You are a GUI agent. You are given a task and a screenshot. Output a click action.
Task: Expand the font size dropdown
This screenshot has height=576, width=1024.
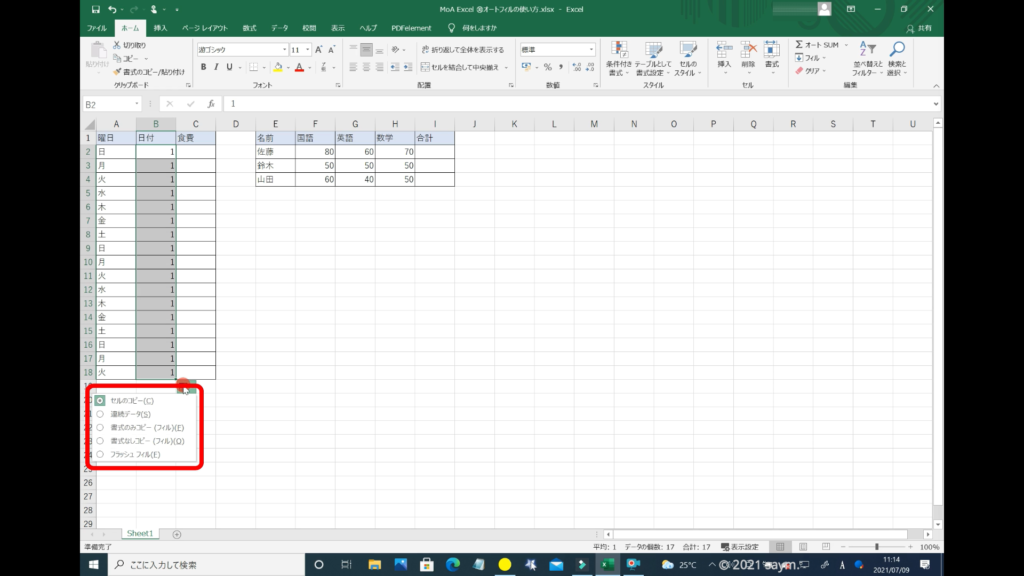click(x=307, y=49)
